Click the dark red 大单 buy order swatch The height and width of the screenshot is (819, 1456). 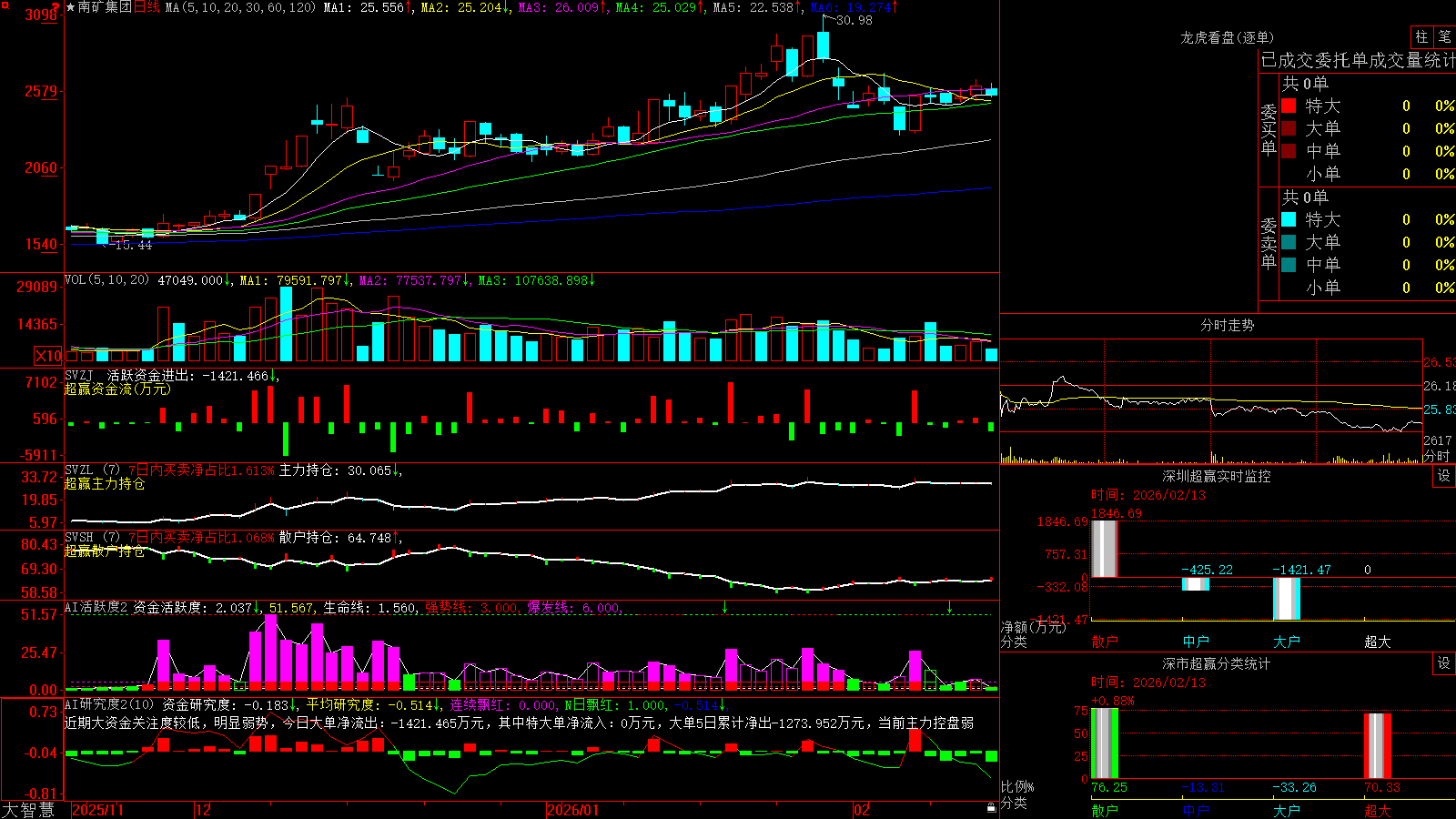1289,128
